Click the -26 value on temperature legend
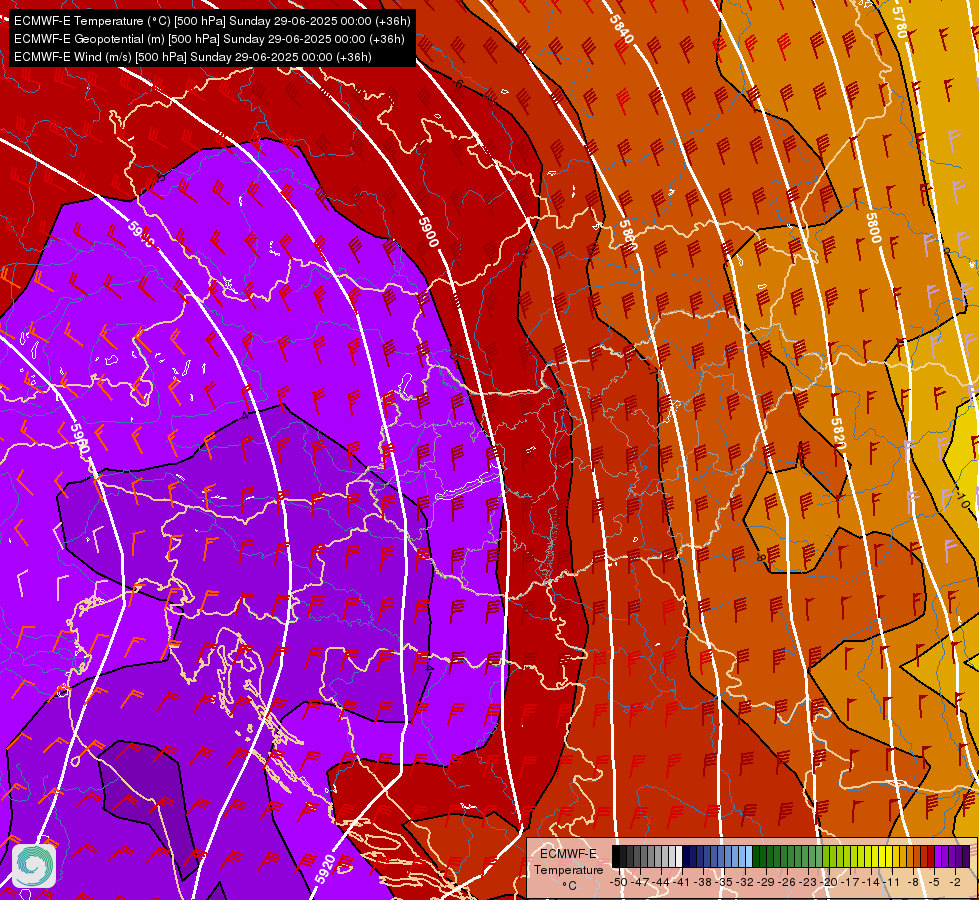Image resolution: width=979 pixels, height=900 pixels. pyautogui.click(x=788, y=882)
